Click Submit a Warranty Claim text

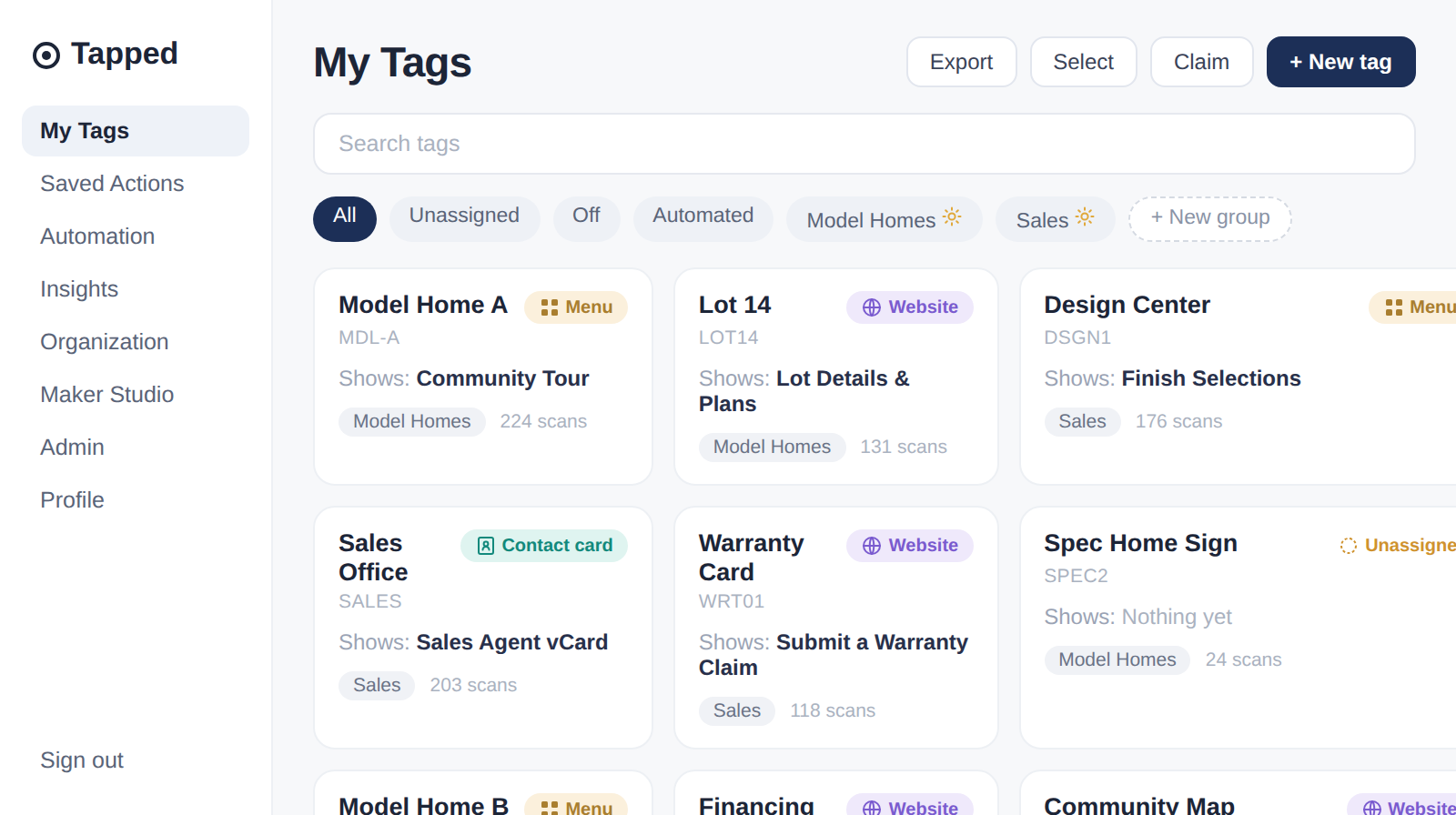834,655
